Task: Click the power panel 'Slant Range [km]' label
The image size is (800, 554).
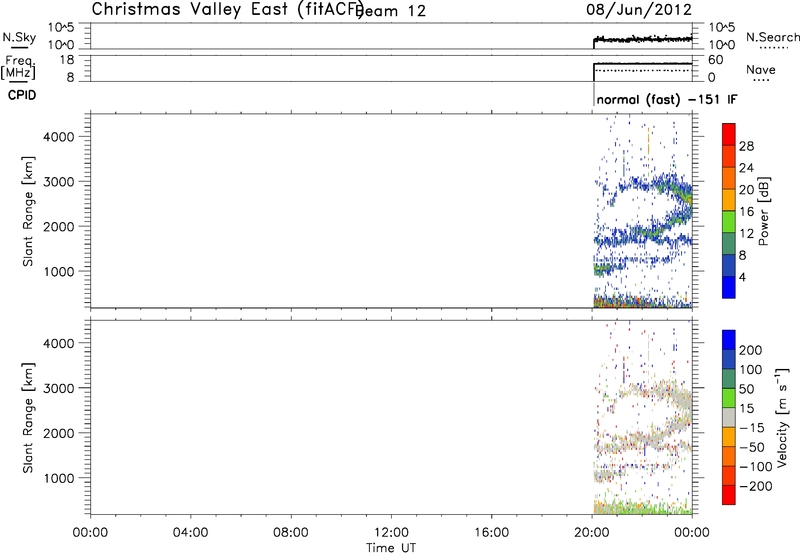Action: 28,211
